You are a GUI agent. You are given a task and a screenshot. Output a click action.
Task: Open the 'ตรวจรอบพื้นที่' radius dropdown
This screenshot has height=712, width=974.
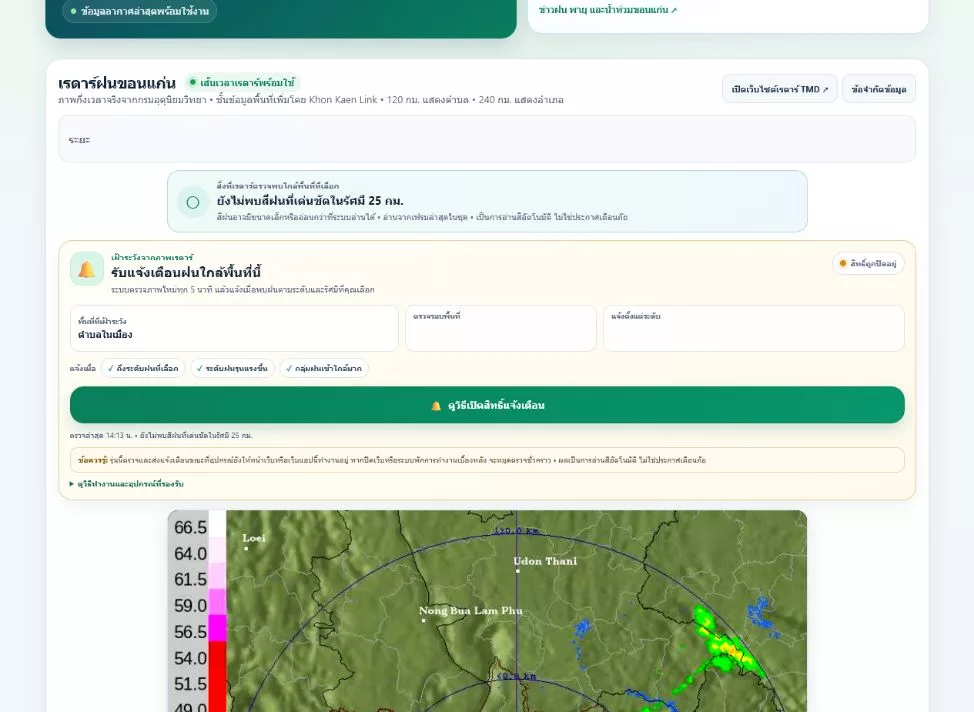(501, 328)
